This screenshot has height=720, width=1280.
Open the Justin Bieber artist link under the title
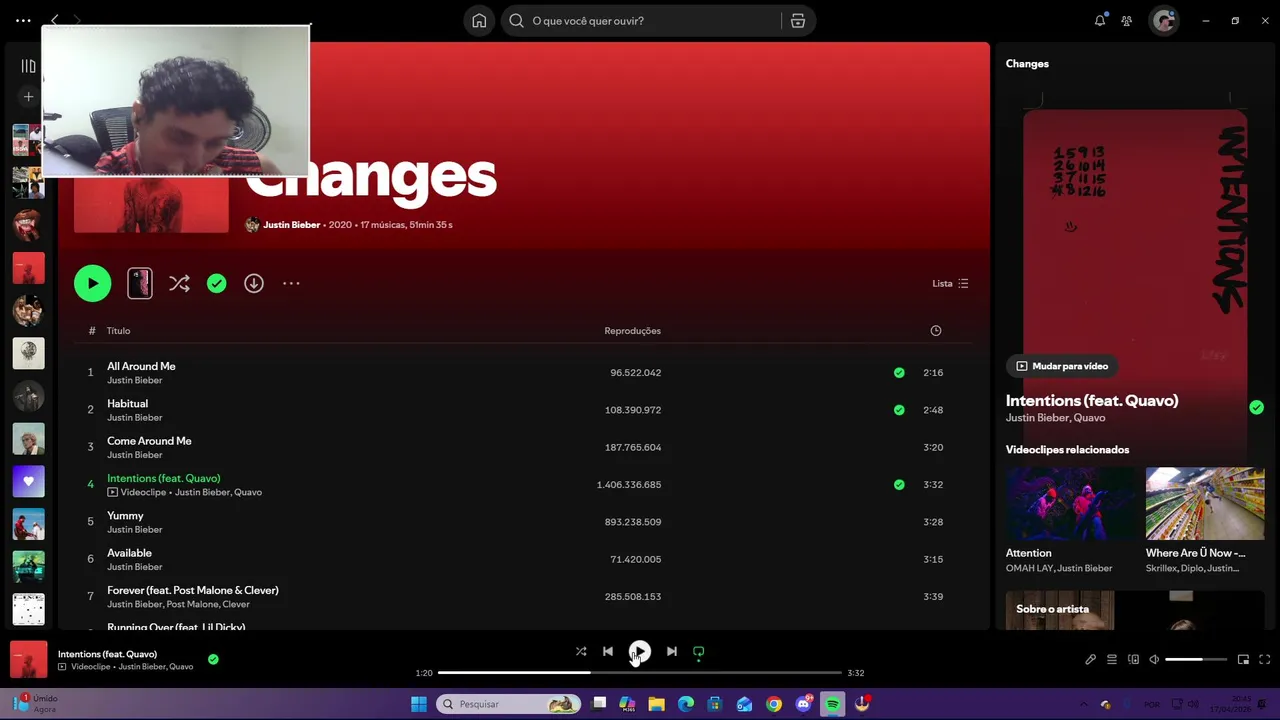tap(291, 225)
